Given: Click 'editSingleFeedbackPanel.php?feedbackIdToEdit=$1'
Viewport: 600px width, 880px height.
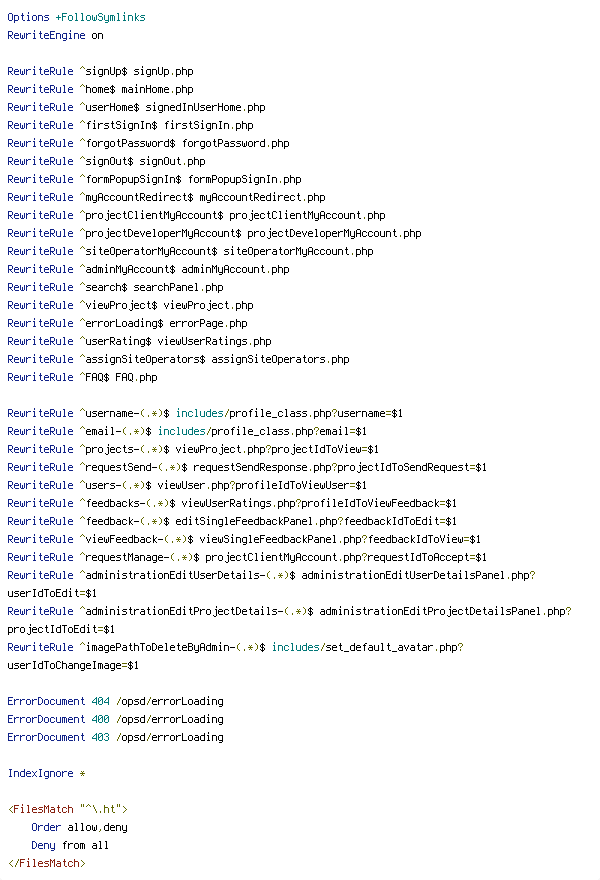Looking at the screenshot, I should click(x=317, y=520).
